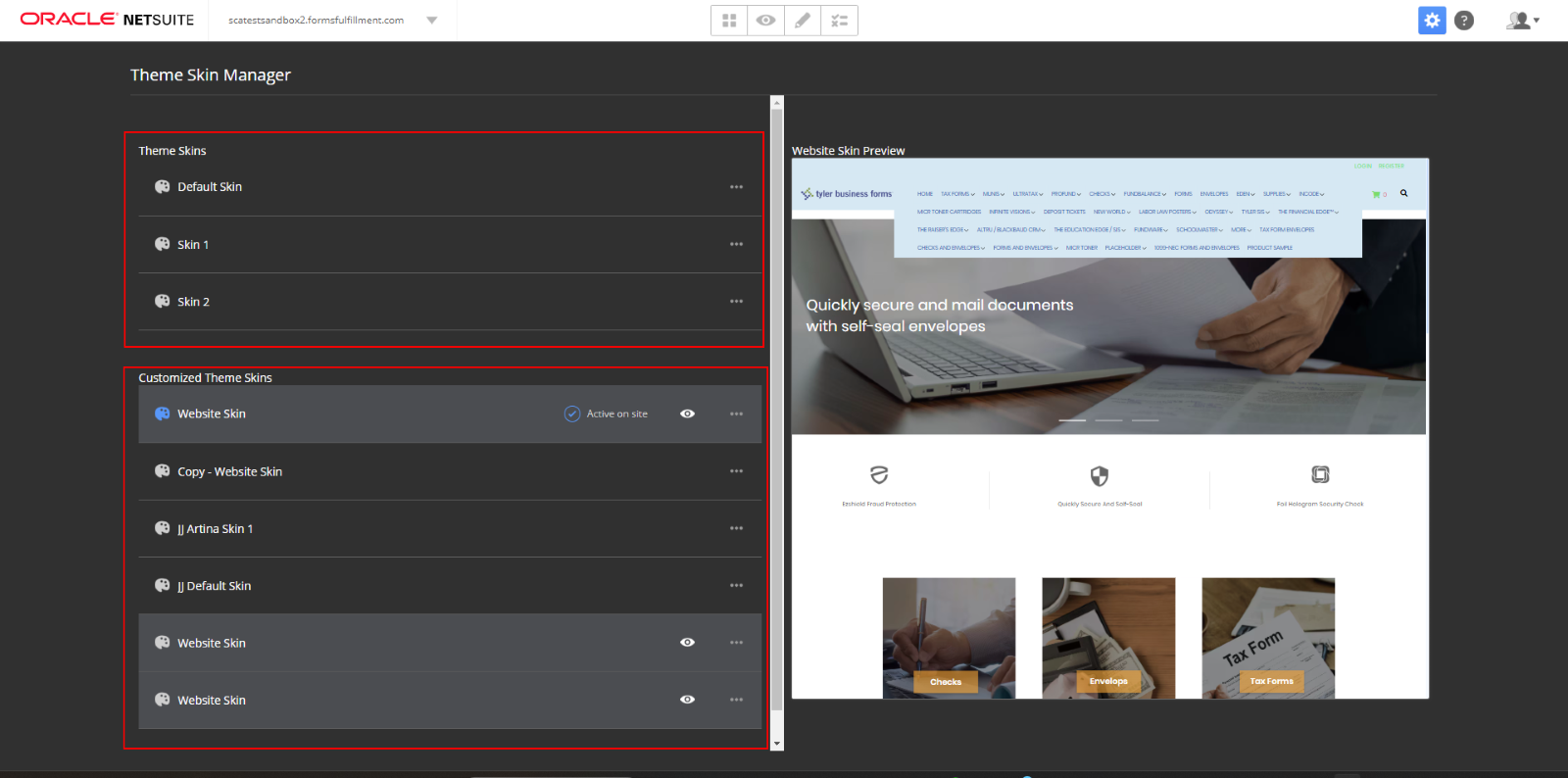Toggle preview eye on the bottom Website Skin row
Image resolution: width=1568 pixels, height=778 pixels.
[688, 700]
